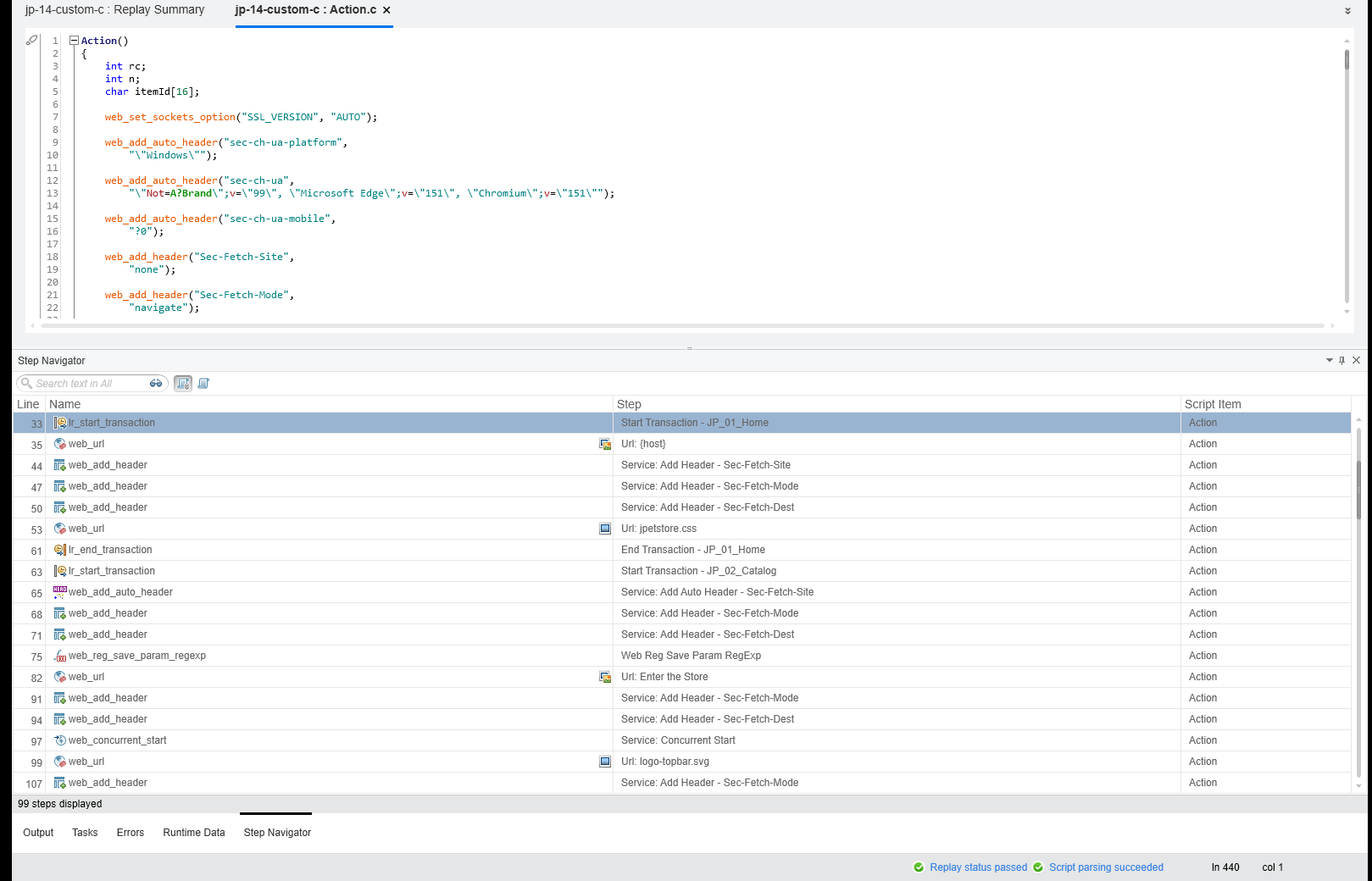The width and height of the screenshot is (1372, 881).
Task: Open the Tasks tab
Action: 85,833
